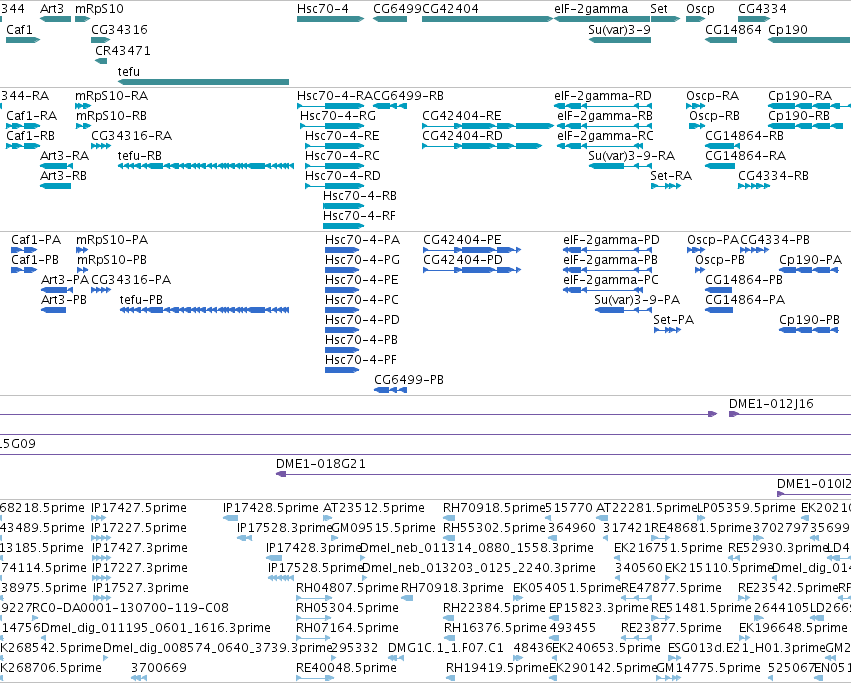Click EST RH04807.5prime
The image size is (851, 683).
[313, 598]
